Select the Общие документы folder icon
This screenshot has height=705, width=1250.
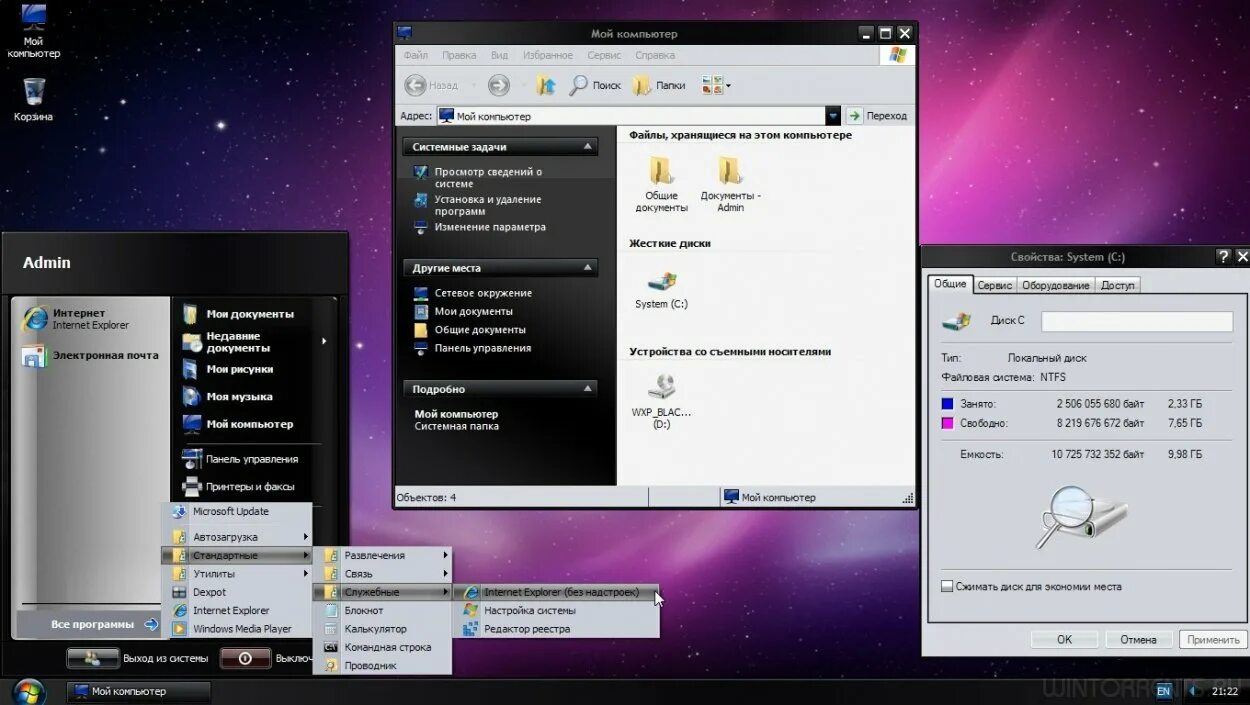pyautogui.click(x=661, y=169)
